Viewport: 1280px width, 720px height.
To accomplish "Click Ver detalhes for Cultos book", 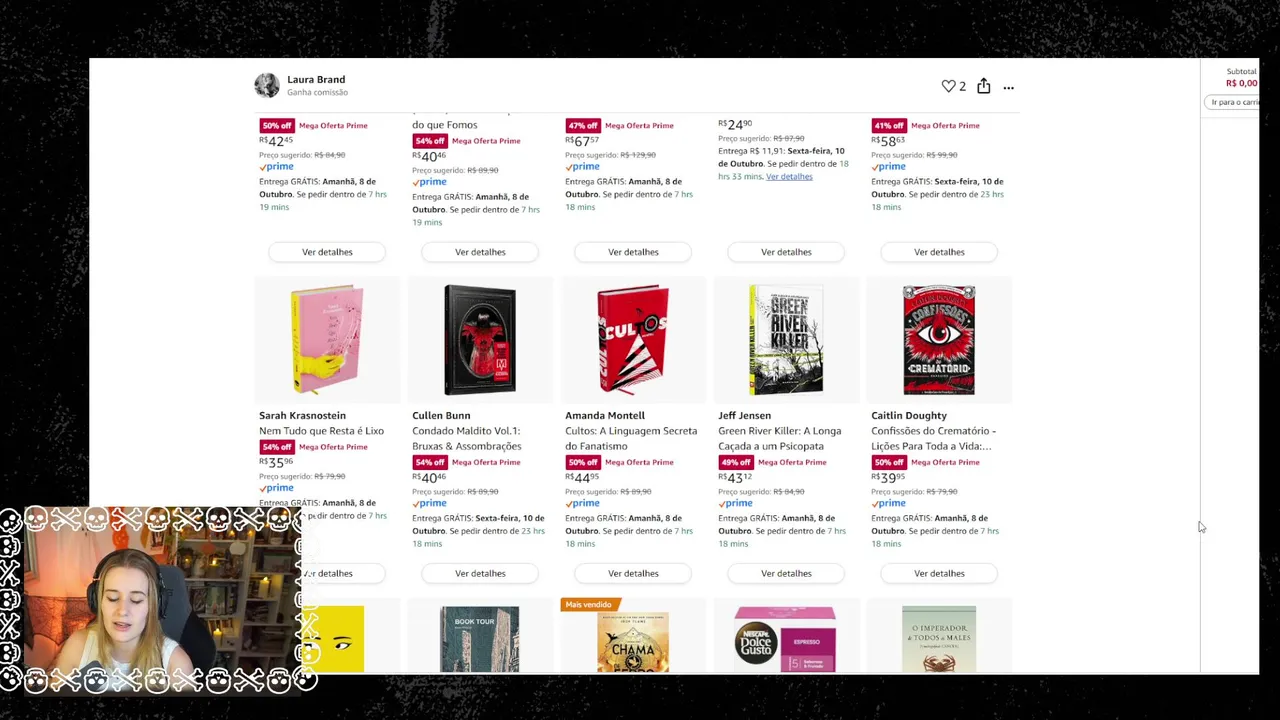I will click(x=633, y=573).
